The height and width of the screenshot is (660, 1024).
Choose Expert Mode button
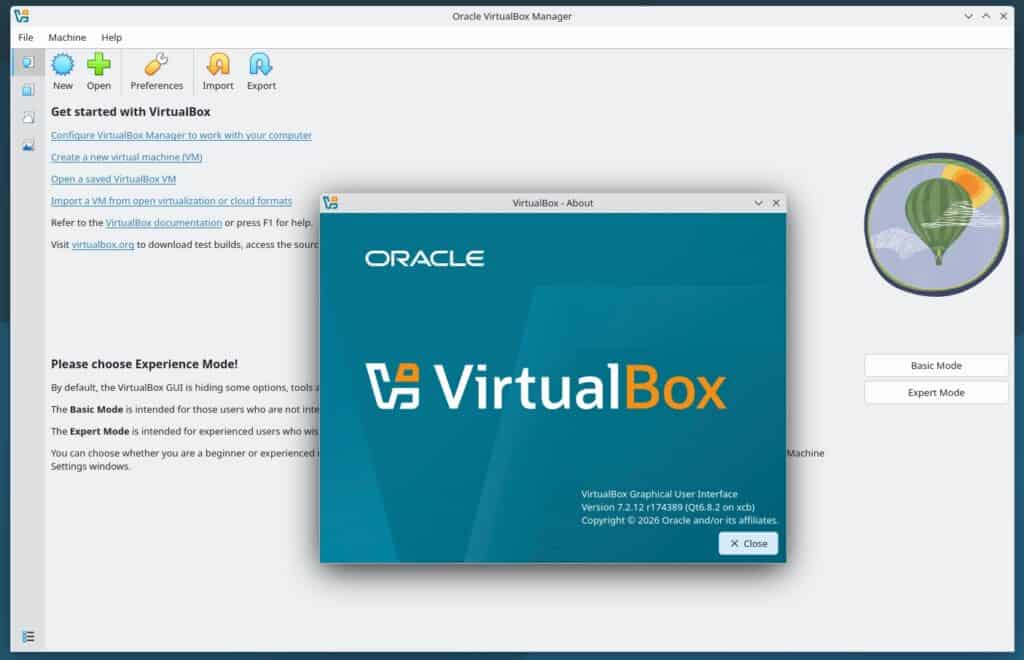936,392
